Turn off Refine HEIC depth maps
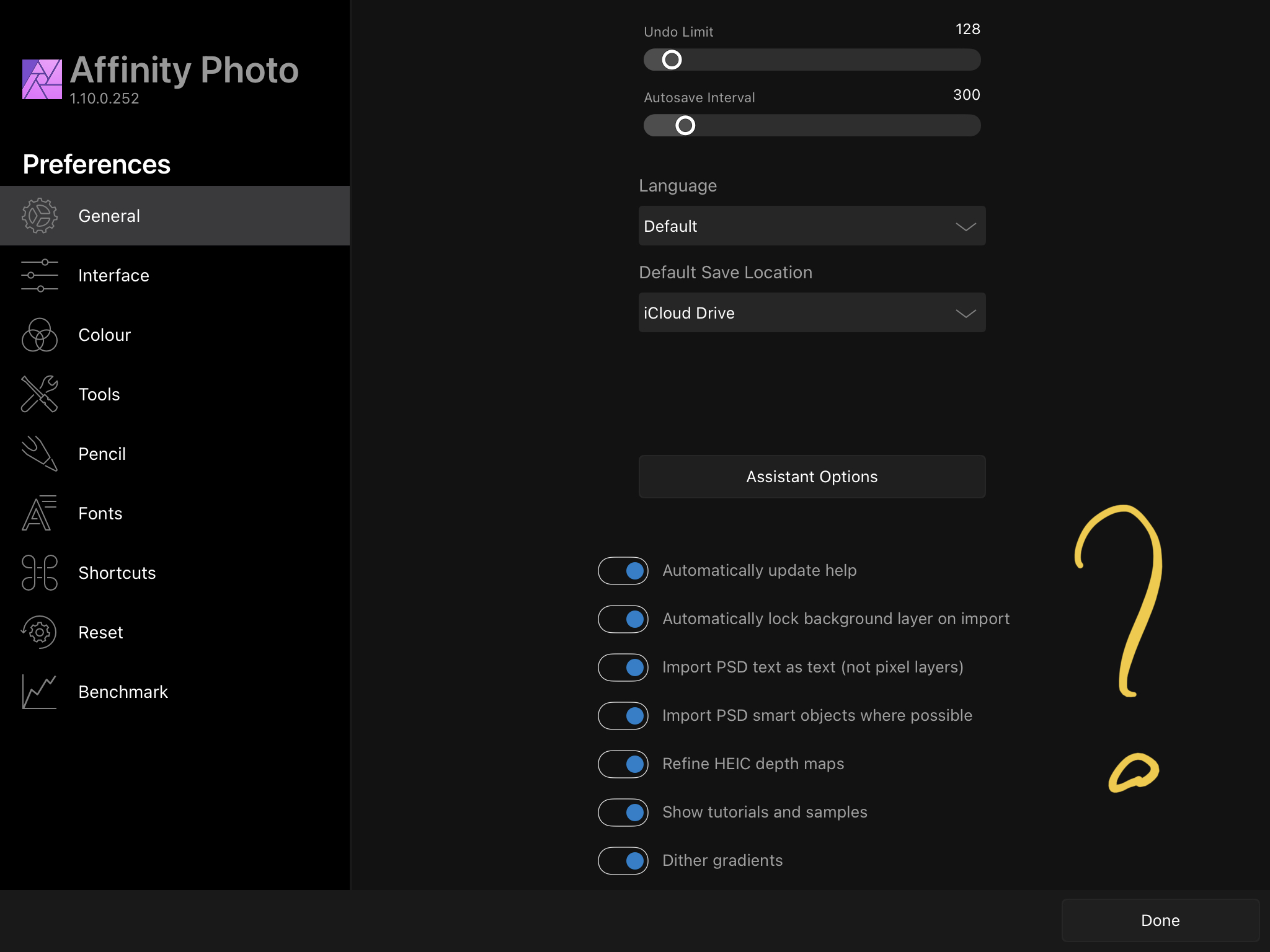Image resolution: width=1270 pixels, height=952 pixels. coord(623,764)
